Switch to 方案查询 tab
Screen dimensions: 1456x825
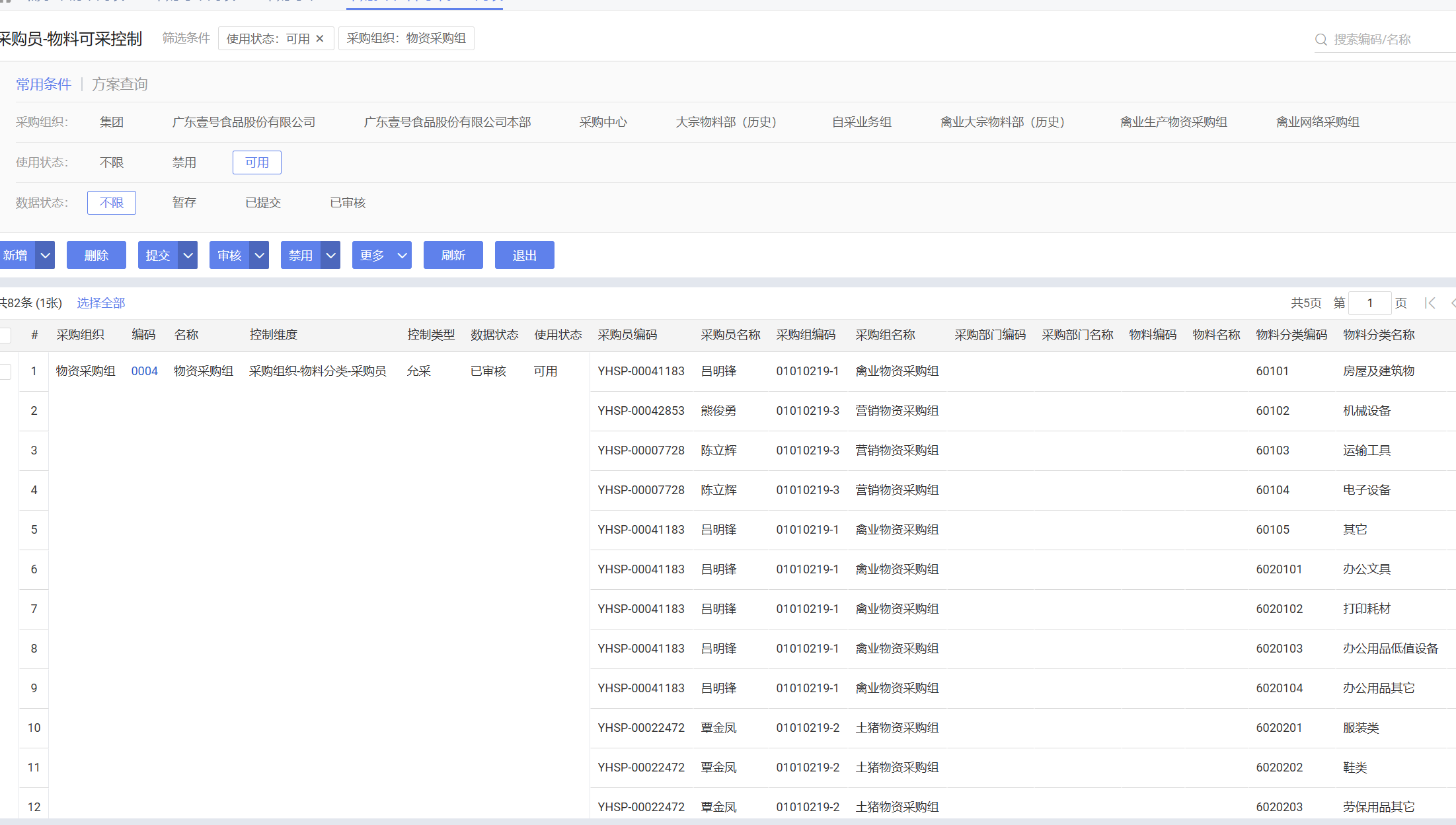click(x=120, y=85)
